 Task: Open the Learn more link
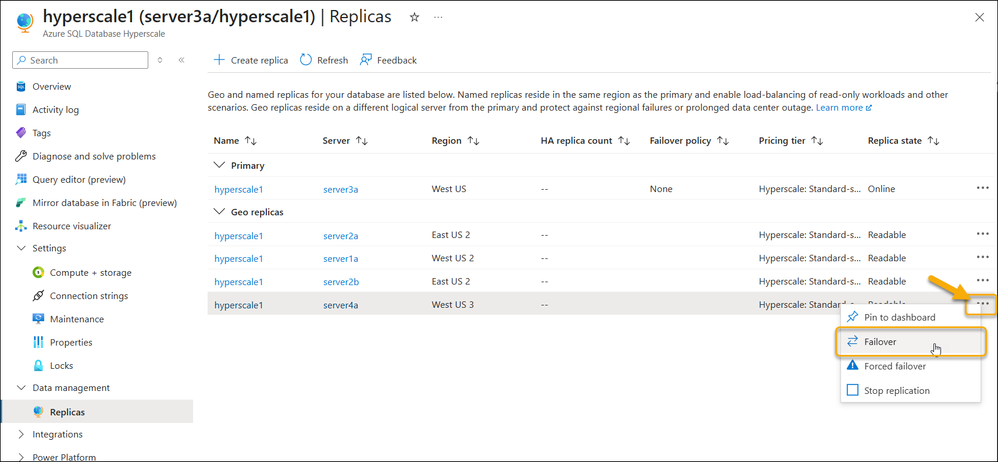[843, 108]
